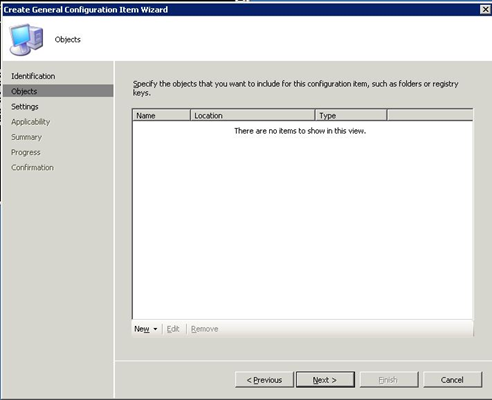Image resolution: width=492 pixels, height=400 pixels.
Task: Click the Previous button
Action: tap(264, 380)
